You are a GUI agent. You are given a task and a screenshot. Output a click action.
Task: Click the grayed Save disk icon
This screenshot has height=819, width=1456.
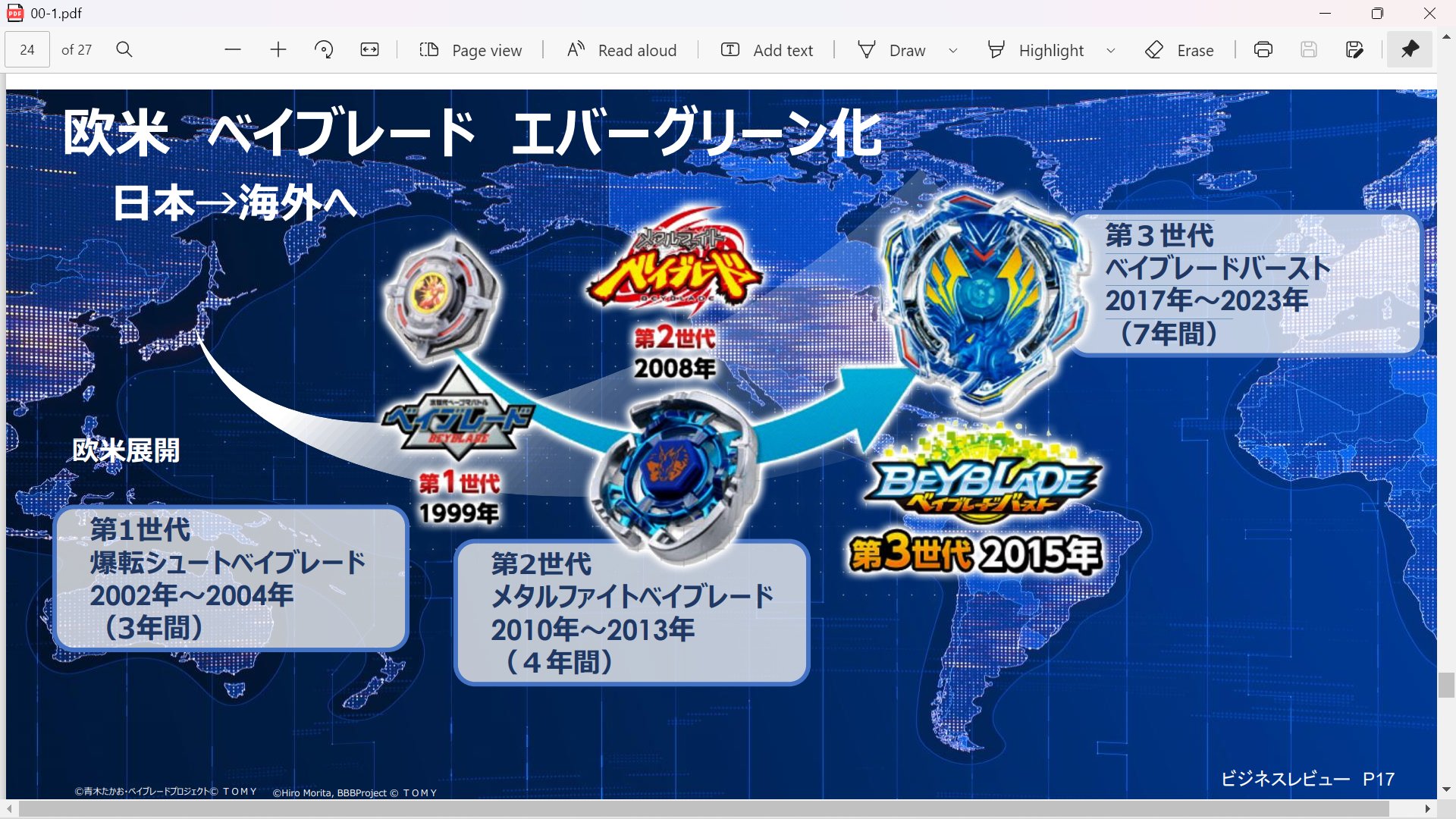tap(1308, 50)
